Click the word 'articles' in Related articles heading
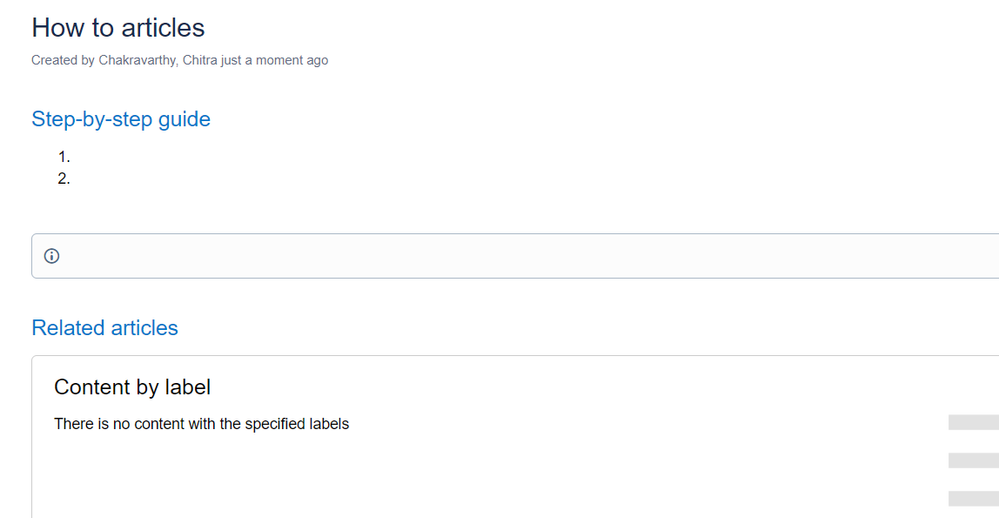The height and width of the screenshot is (518, 999). [145, 327]
